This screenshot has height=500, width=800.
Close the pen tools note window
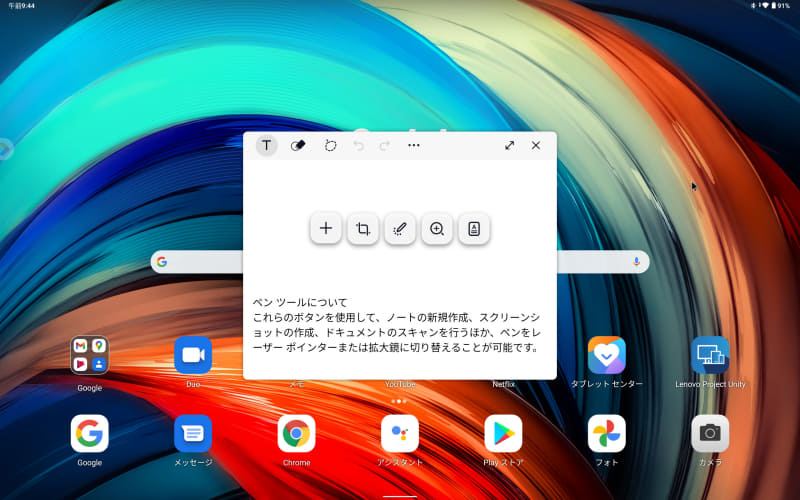click(536, 145)
